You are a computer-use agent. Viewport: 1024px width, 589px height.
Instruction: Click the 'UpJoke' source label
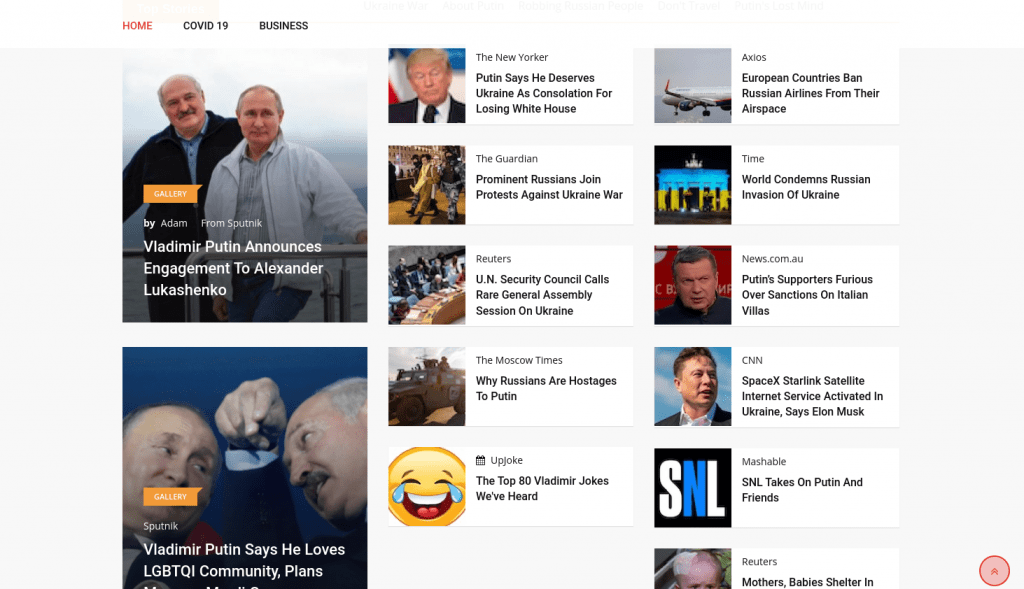point(507,460)
